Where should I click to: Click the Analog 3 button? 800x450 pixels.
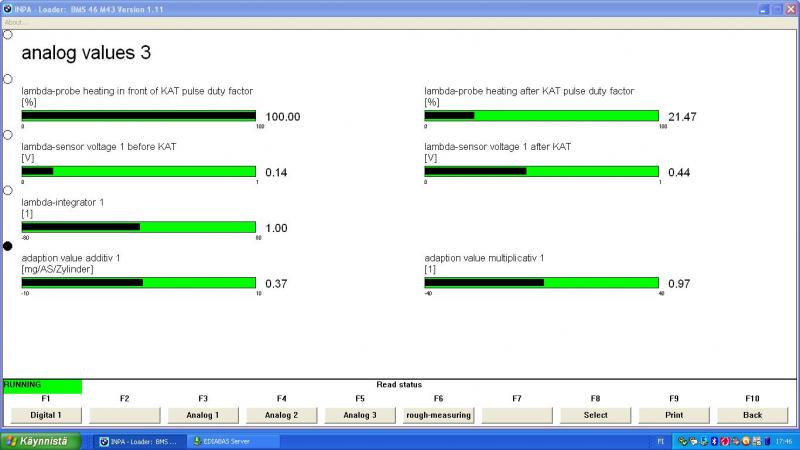pos(360,415)
